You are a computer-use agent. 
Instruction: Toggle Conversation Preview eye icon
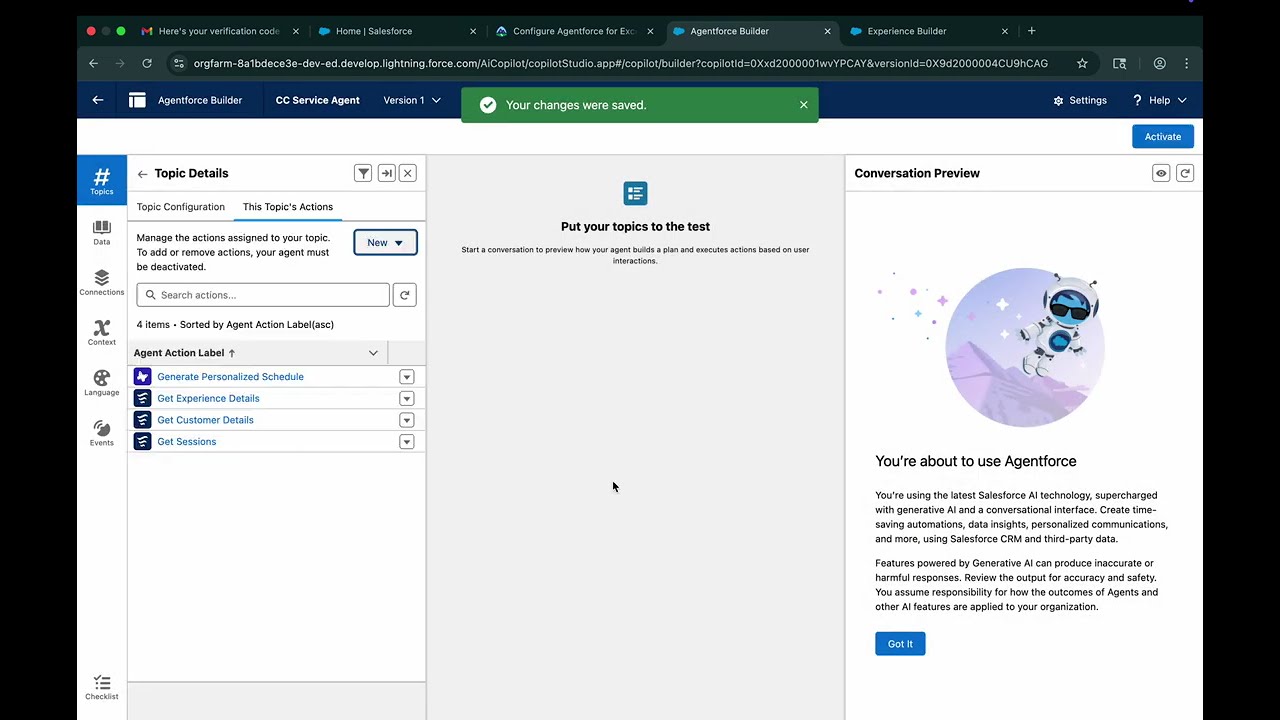(1161, 173)
